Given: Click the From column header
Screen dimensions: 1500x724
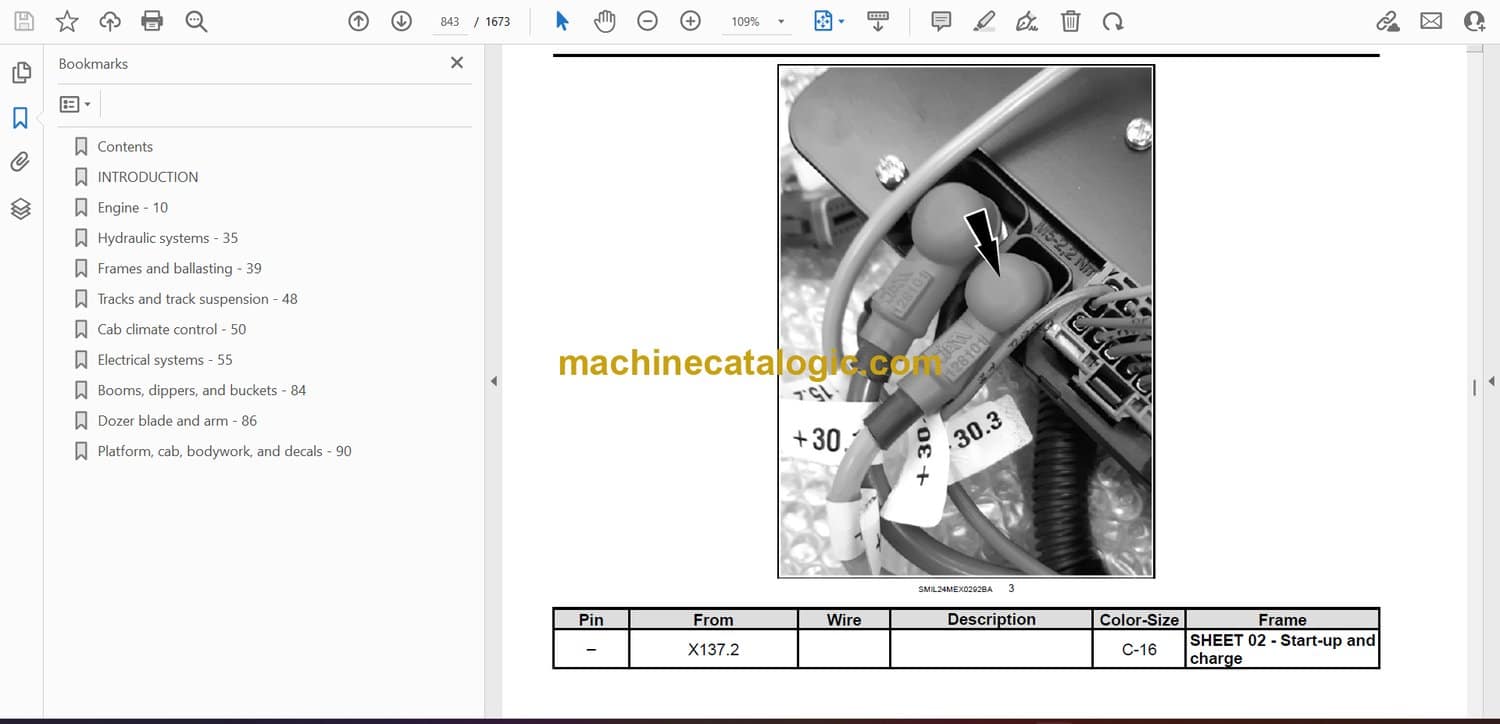Looking at the screenshot, I should click(x=713, y=620).
